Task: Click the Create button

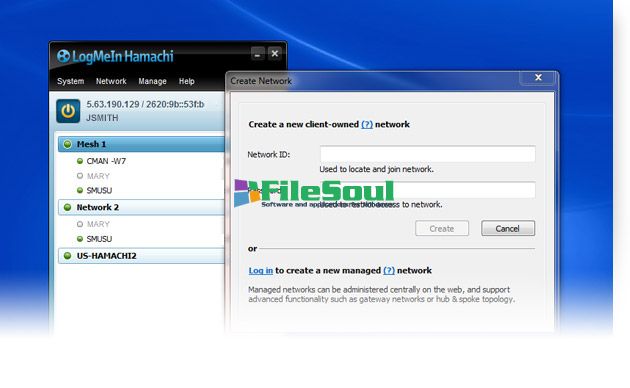Action: coord(442,229)
